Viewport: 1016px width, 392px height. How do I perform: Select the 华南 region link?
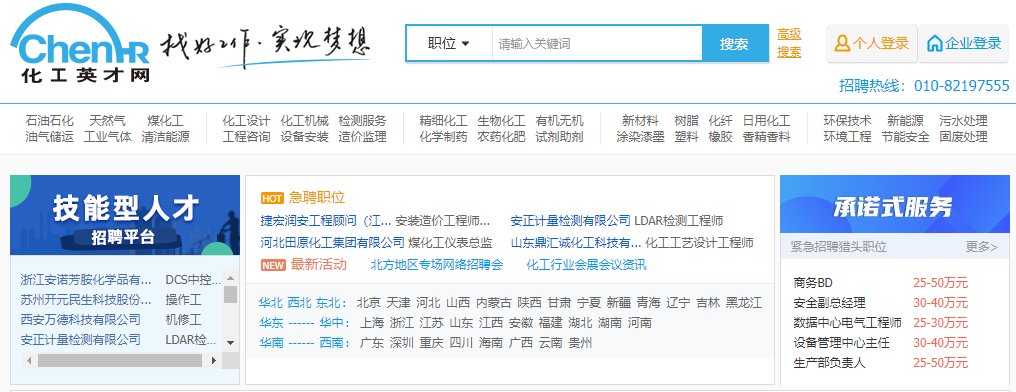click(271, 343)
